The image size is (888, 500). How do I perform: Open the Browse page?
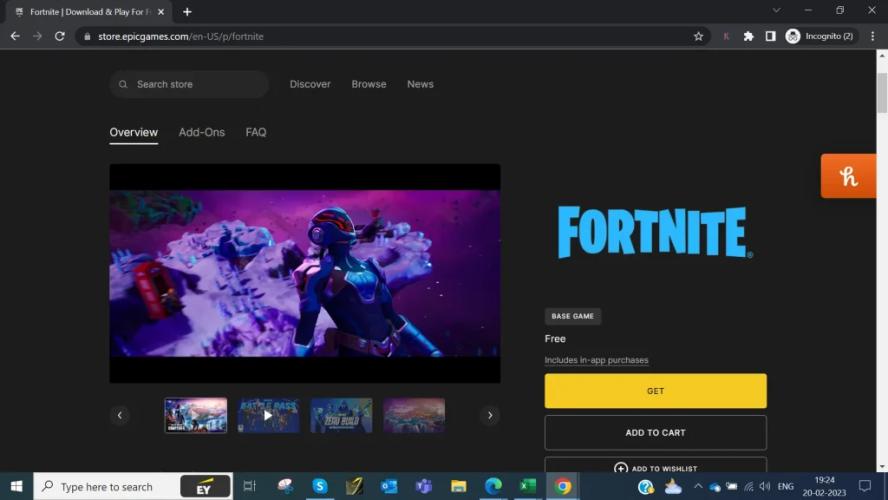point(369,84)
